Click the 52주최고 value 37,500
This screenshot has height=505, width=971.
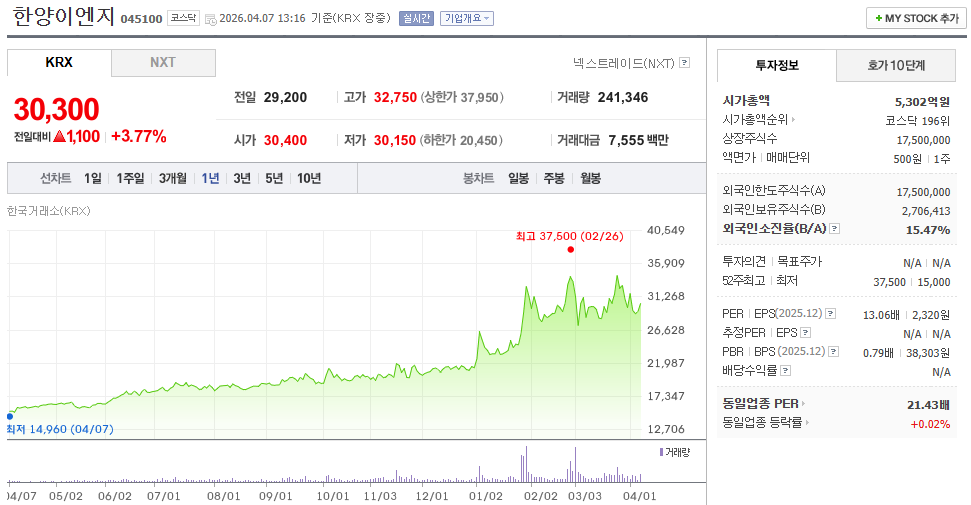(889, 282)
